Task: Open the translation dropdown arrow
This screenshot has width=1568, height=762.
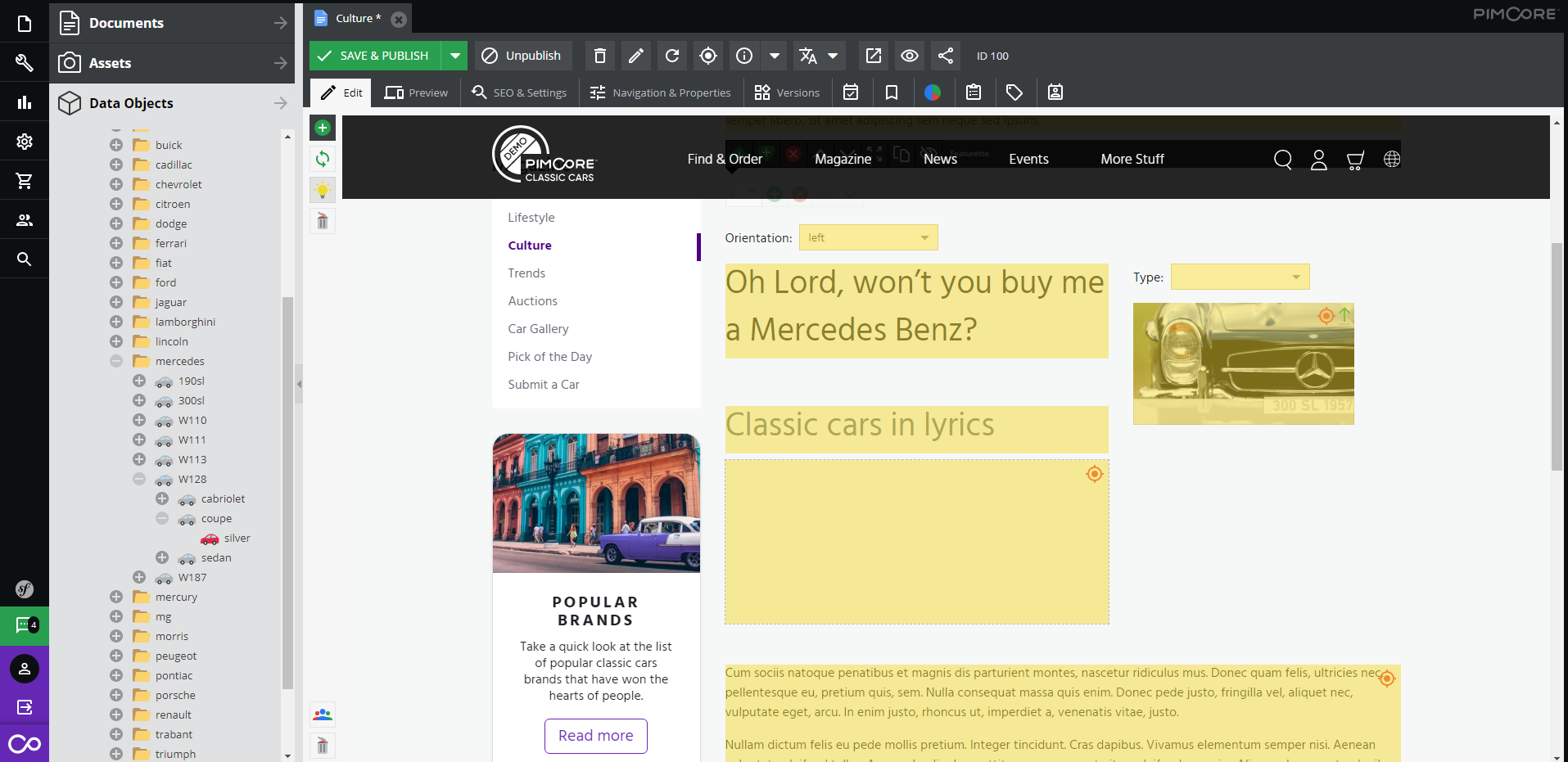Action: tap(834, 56)
